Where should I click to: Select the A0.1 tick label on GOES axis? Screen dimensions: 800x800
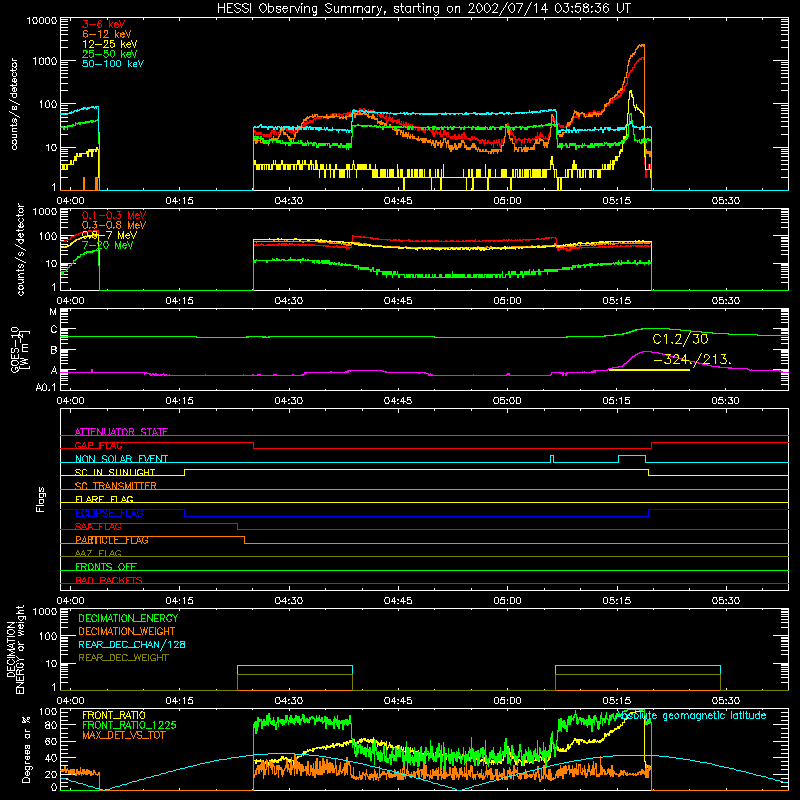[x=46, y=387]
